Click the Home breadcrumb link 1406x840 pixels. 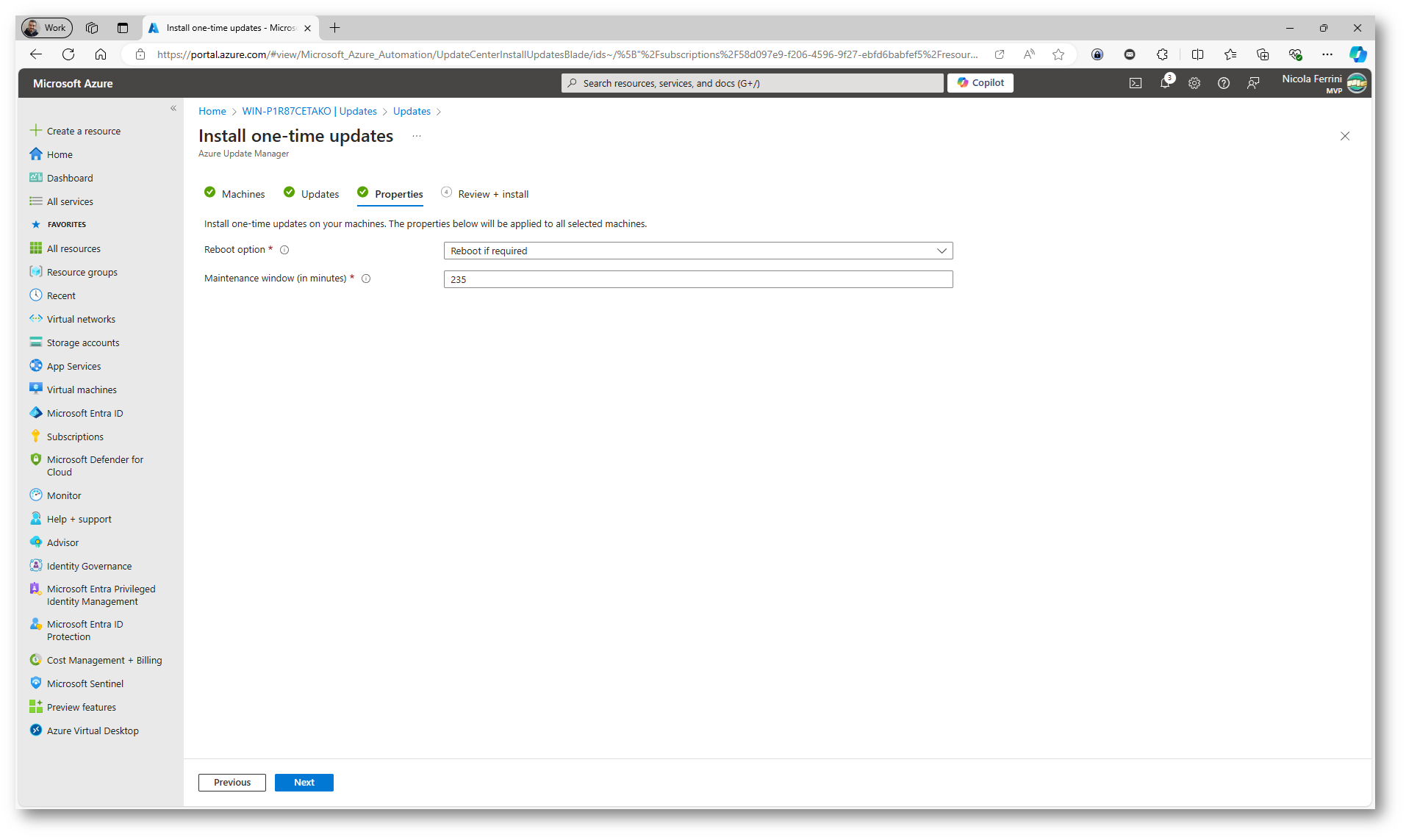[212, 111]
